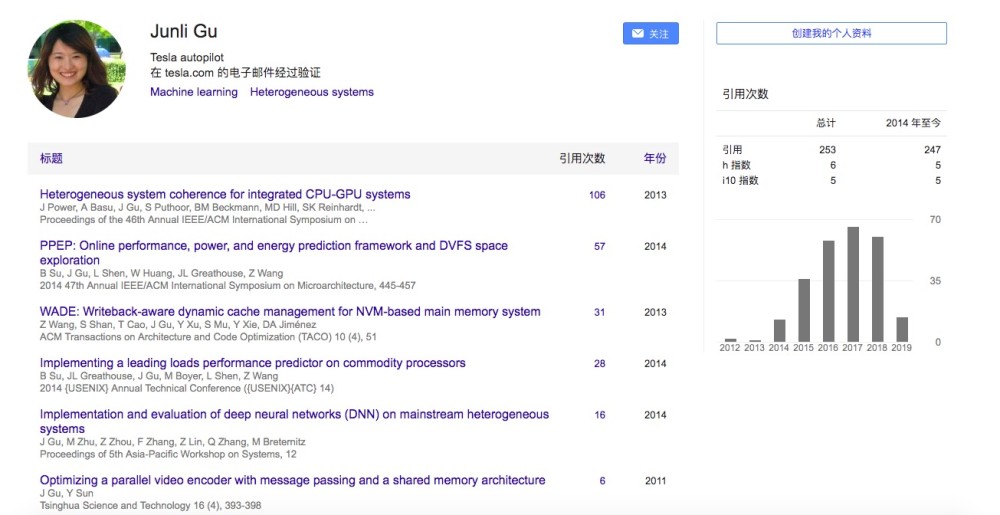Click the total citations value 253
The height and width of the screenshot is (515, 1000).
pos(827,150)
